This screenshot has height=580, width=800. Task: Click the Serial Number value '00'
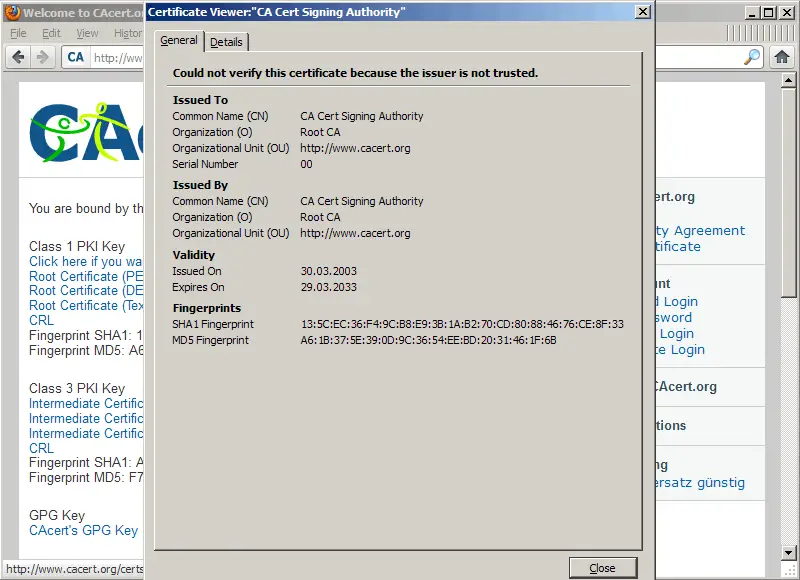pos(306,164)
